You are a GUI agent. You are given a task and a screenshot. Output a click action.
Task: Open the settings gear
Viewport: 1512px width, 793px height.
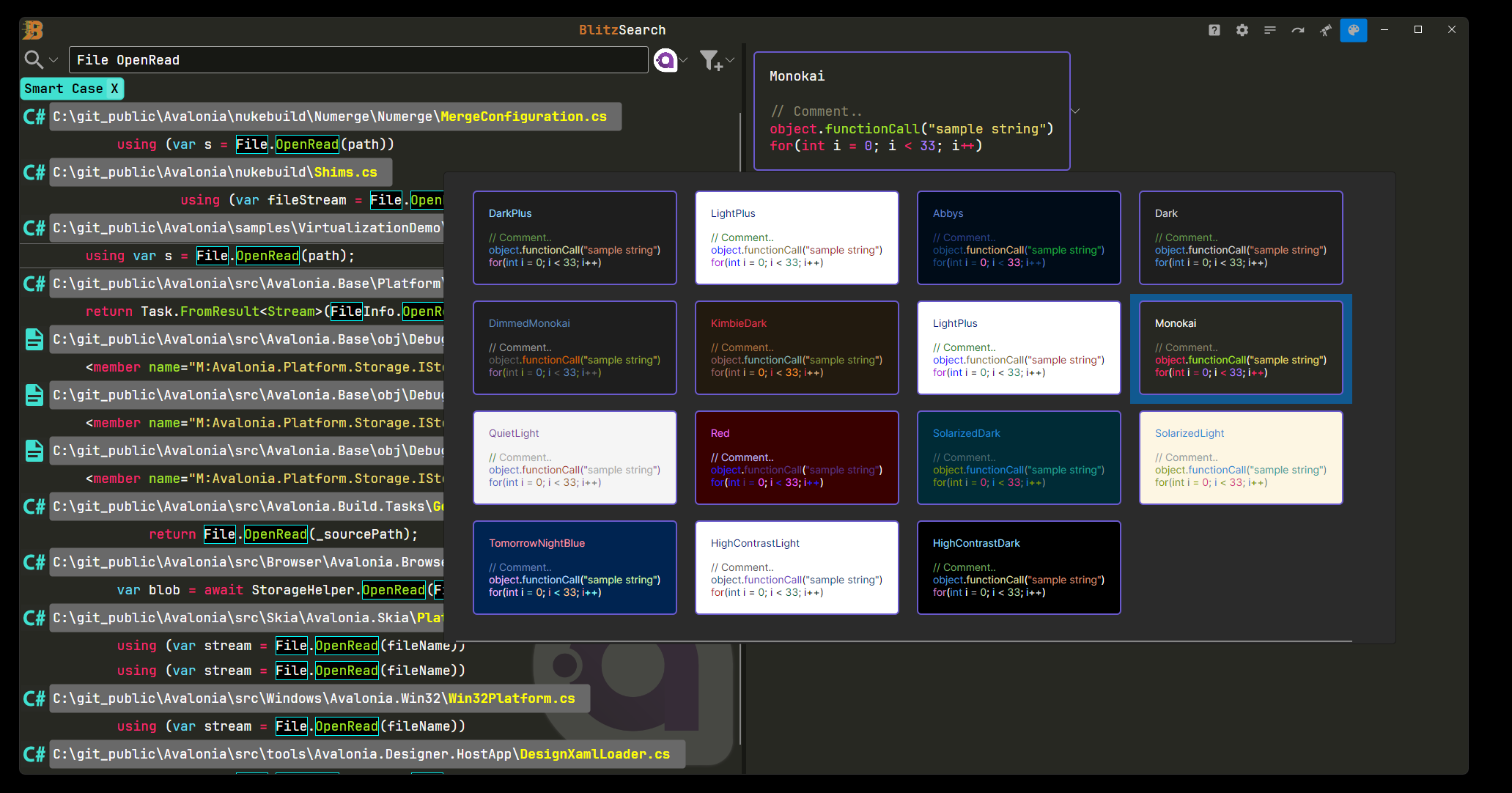click(1242, 30)
